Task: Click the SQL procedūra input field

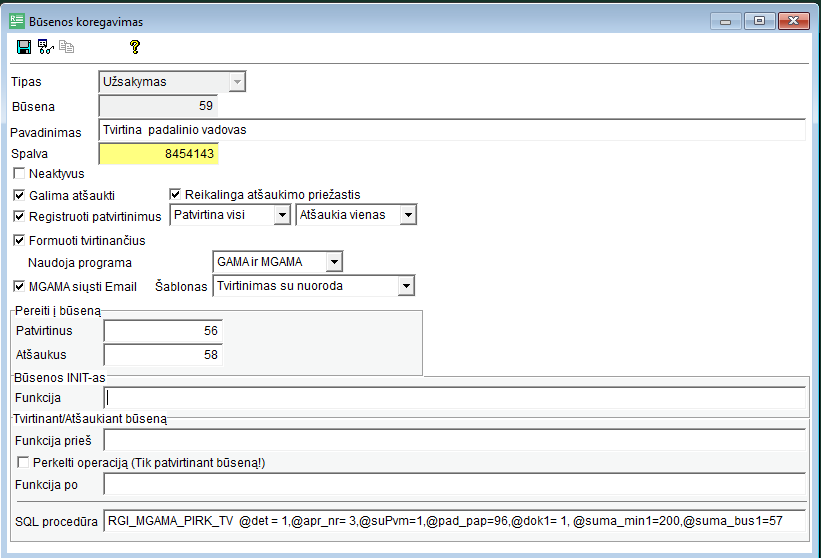Action: click(454, 521)
